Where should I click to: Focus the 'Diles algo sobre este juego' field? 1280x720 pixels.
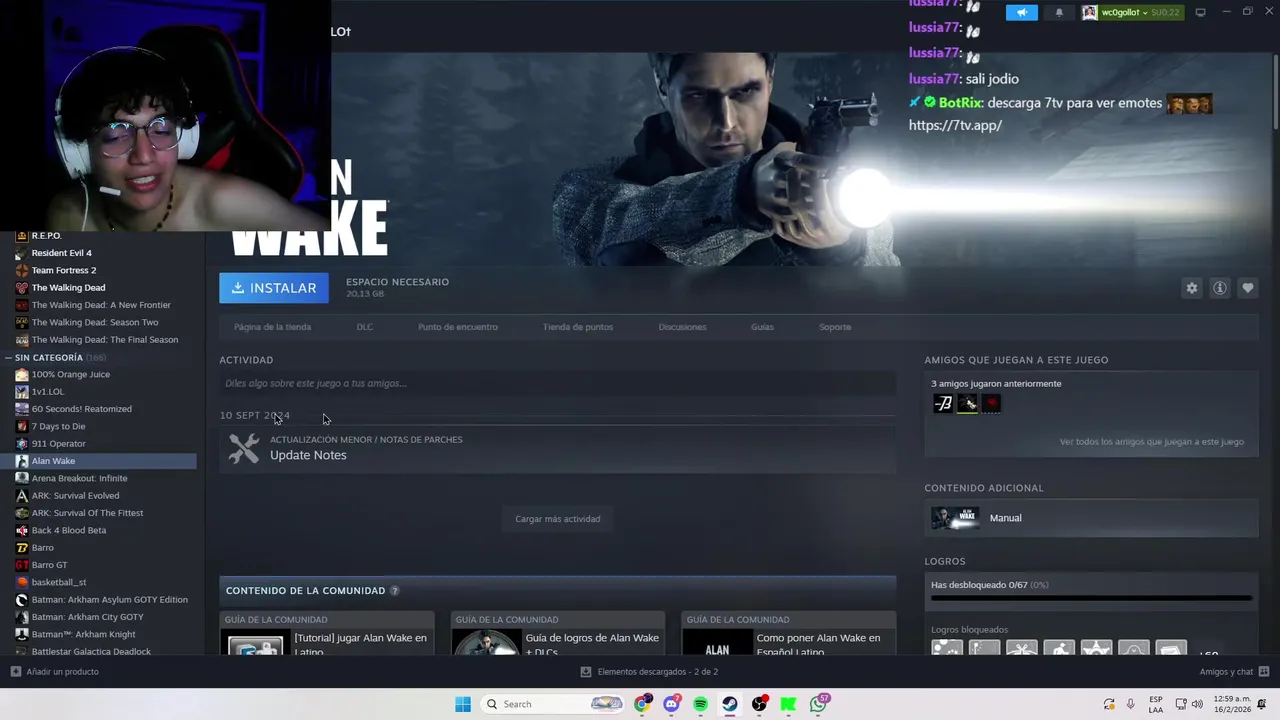point(557,383)
